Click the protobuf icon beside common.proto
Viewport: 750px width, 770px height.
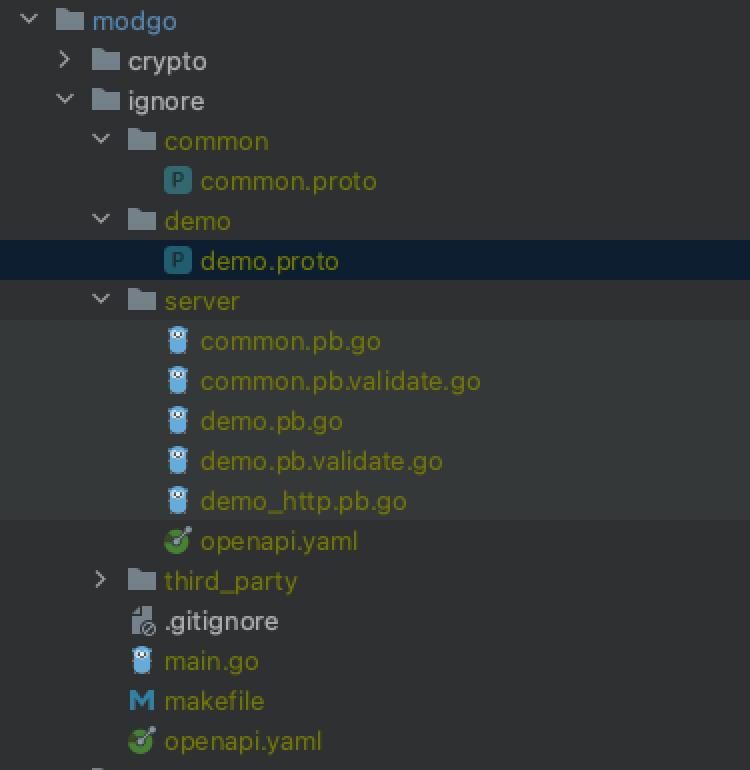[x=177, y=181]
